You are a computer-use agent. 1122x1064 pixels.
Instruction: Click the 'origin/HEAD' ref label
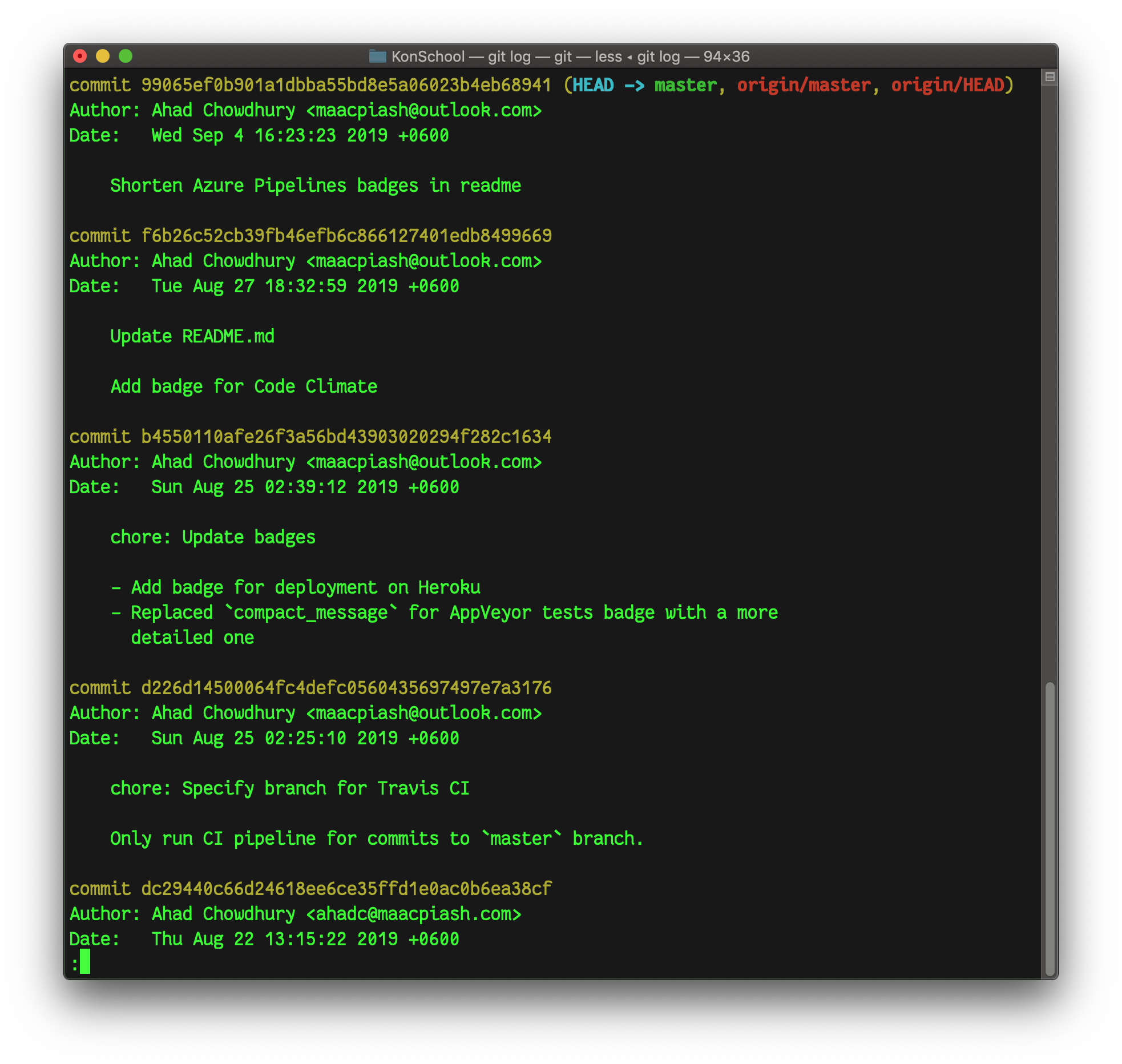coord(947,85)
